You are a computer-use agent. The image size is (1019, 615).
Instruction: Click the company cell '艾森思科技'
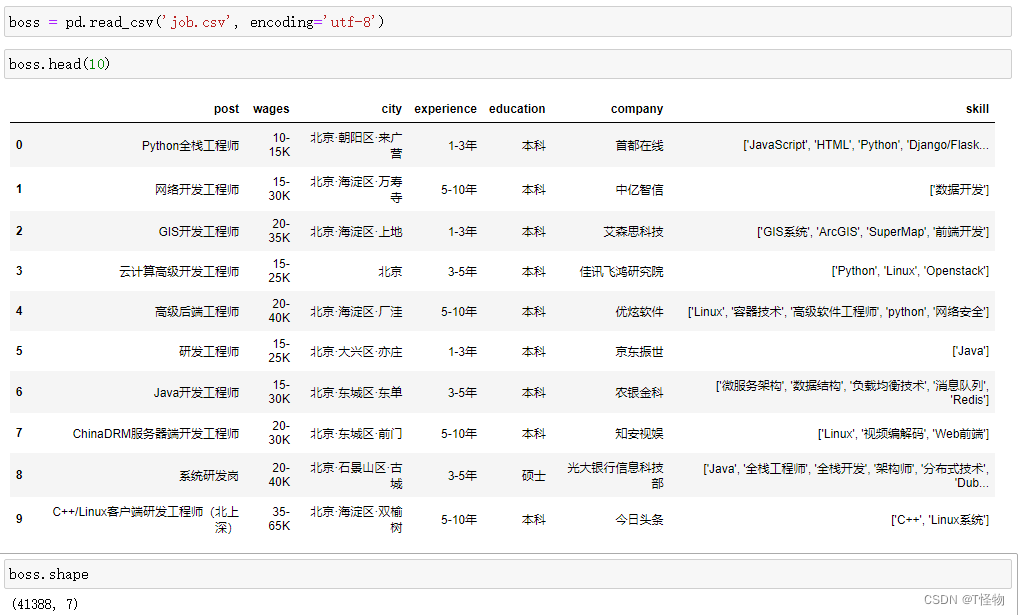(x=634, y=231)
